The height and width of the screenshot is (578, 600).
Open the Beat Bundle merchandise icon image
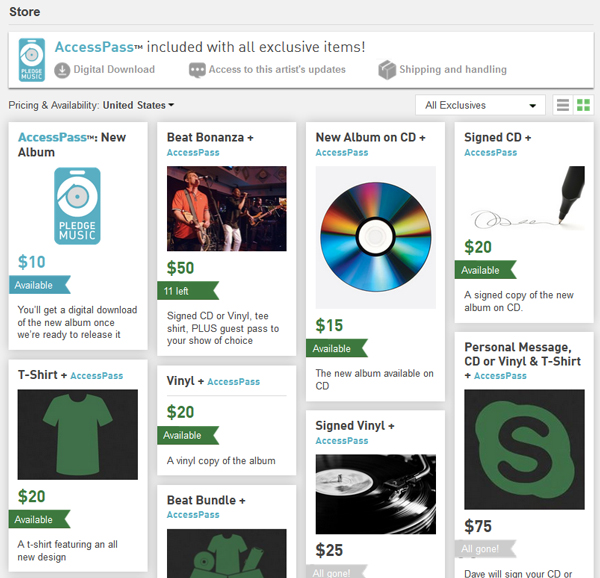(x=227, y=554)
